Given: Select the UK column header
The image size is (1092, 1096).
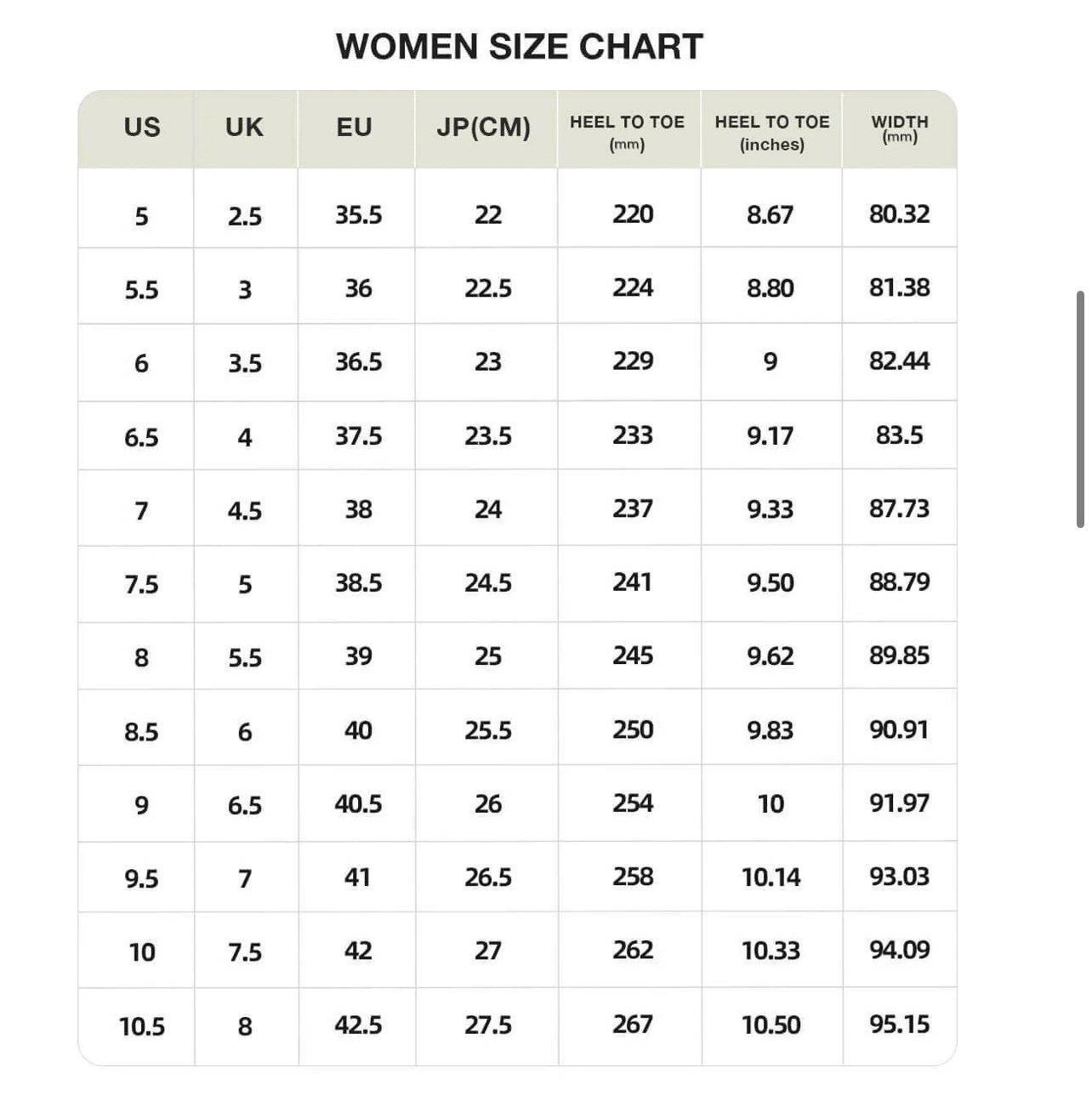Looking at the screenshot, I should (x=244, y=128).
